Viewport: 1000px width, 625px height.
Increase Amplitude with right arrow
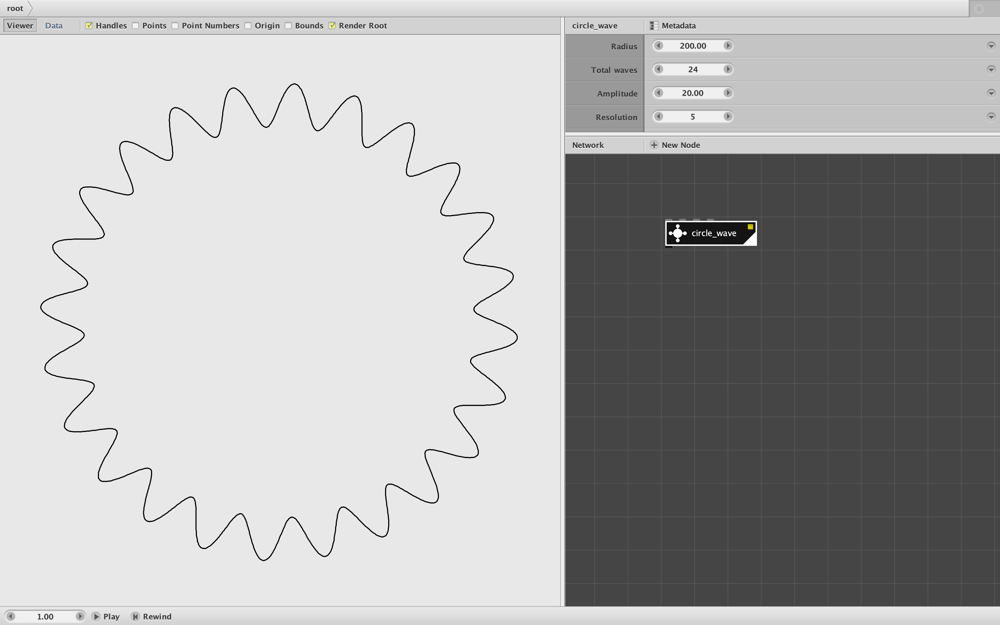728,93
